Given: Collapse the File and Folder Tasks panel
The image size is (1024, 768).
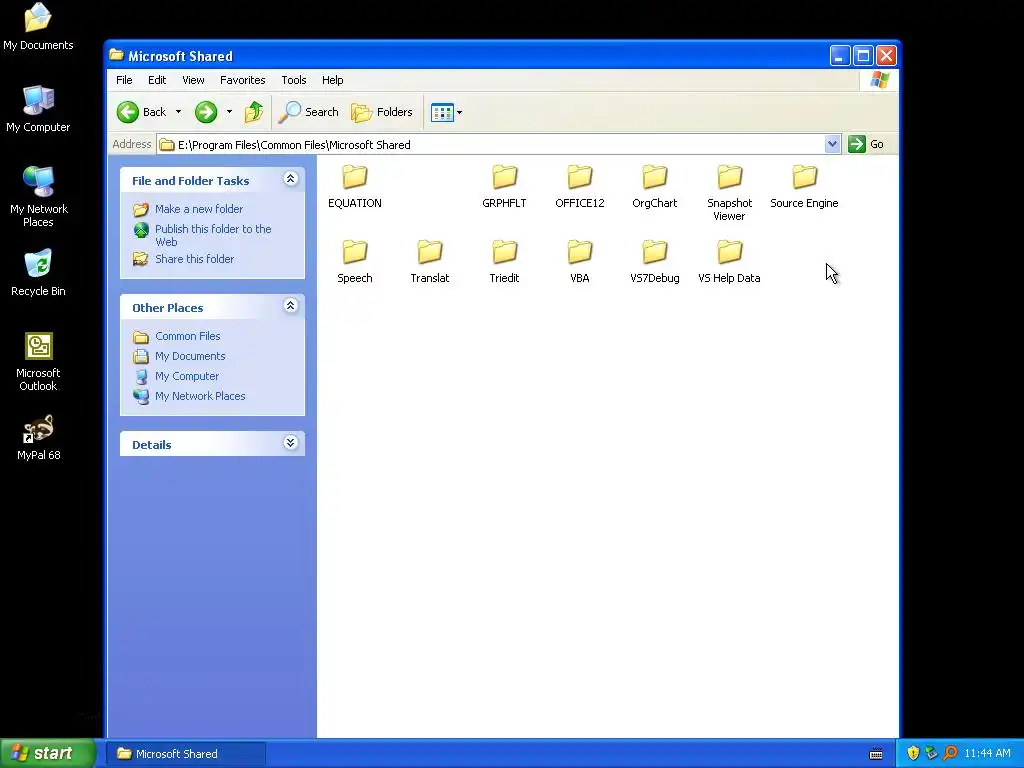Looking at the screenshot, I should [x=291, y=179].
